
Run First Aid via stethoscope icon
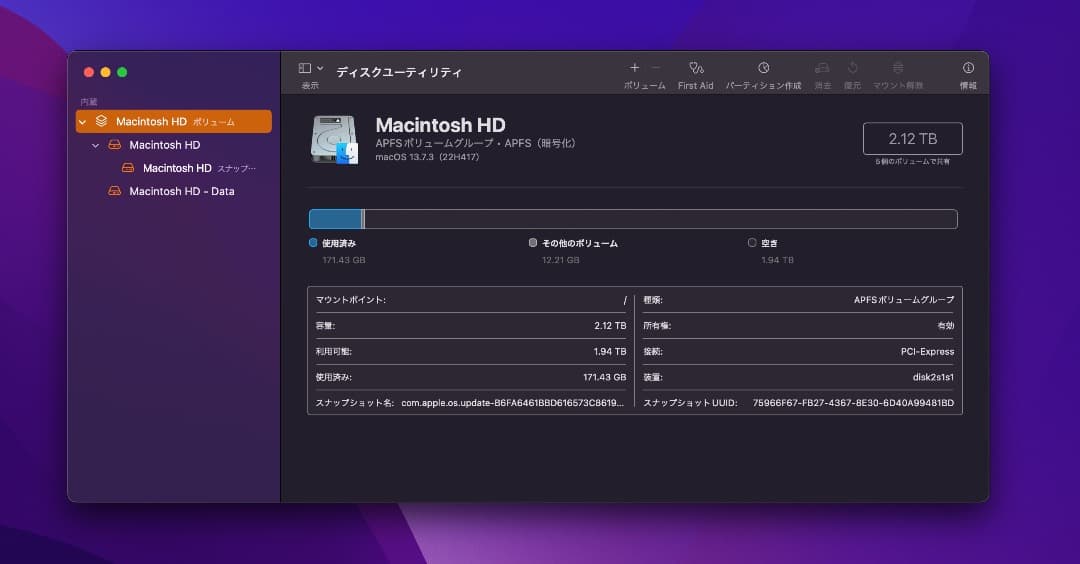tap(696, 67)
